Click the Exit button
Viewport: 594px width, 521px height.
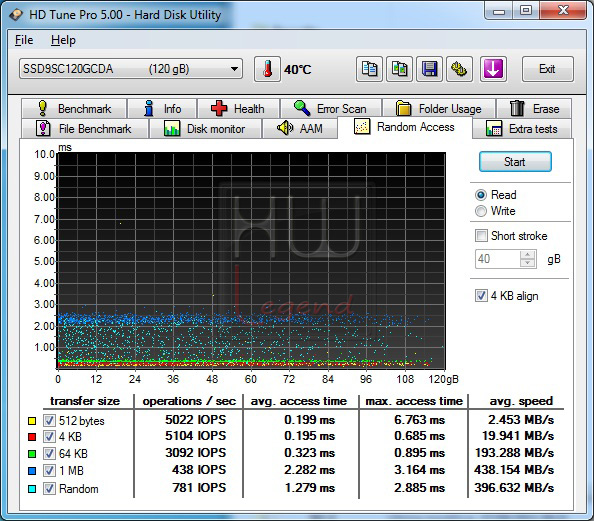[x=547, y=69]
